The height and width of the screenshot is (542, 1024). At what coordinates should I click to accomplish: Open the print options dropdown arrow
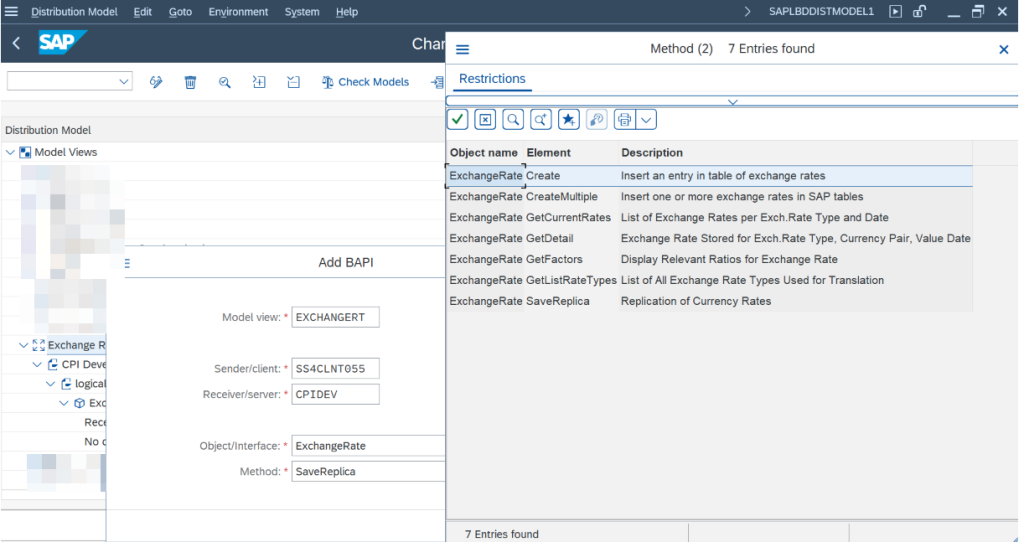pyautogui.click(x=646, y=120)
